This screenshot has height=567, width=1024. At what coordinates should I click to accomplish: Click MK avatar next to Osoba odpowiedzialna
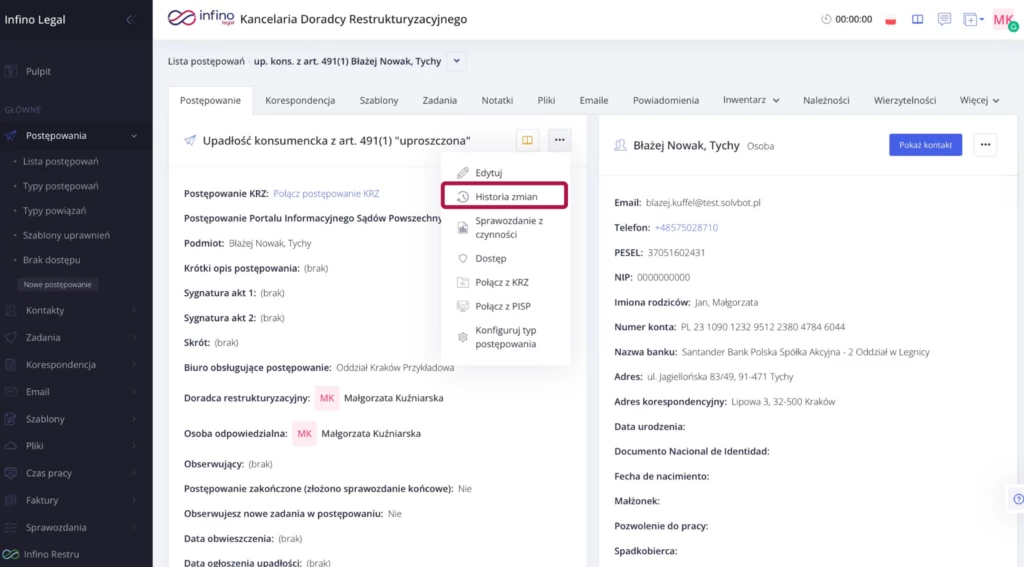pos(304,434)
